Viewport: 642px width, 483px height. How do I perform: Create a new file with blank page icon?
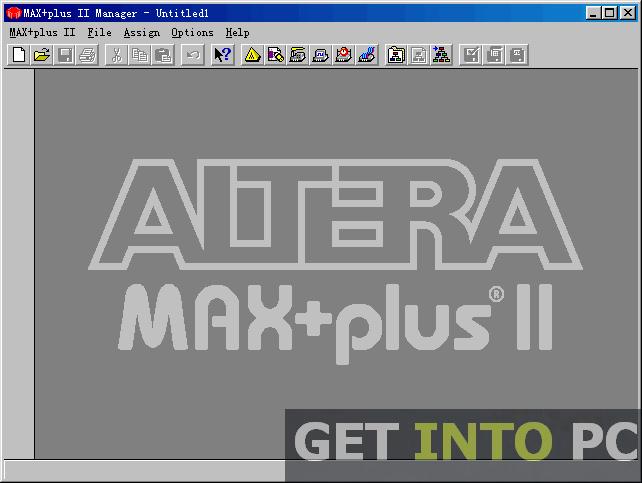pos(19,55)
